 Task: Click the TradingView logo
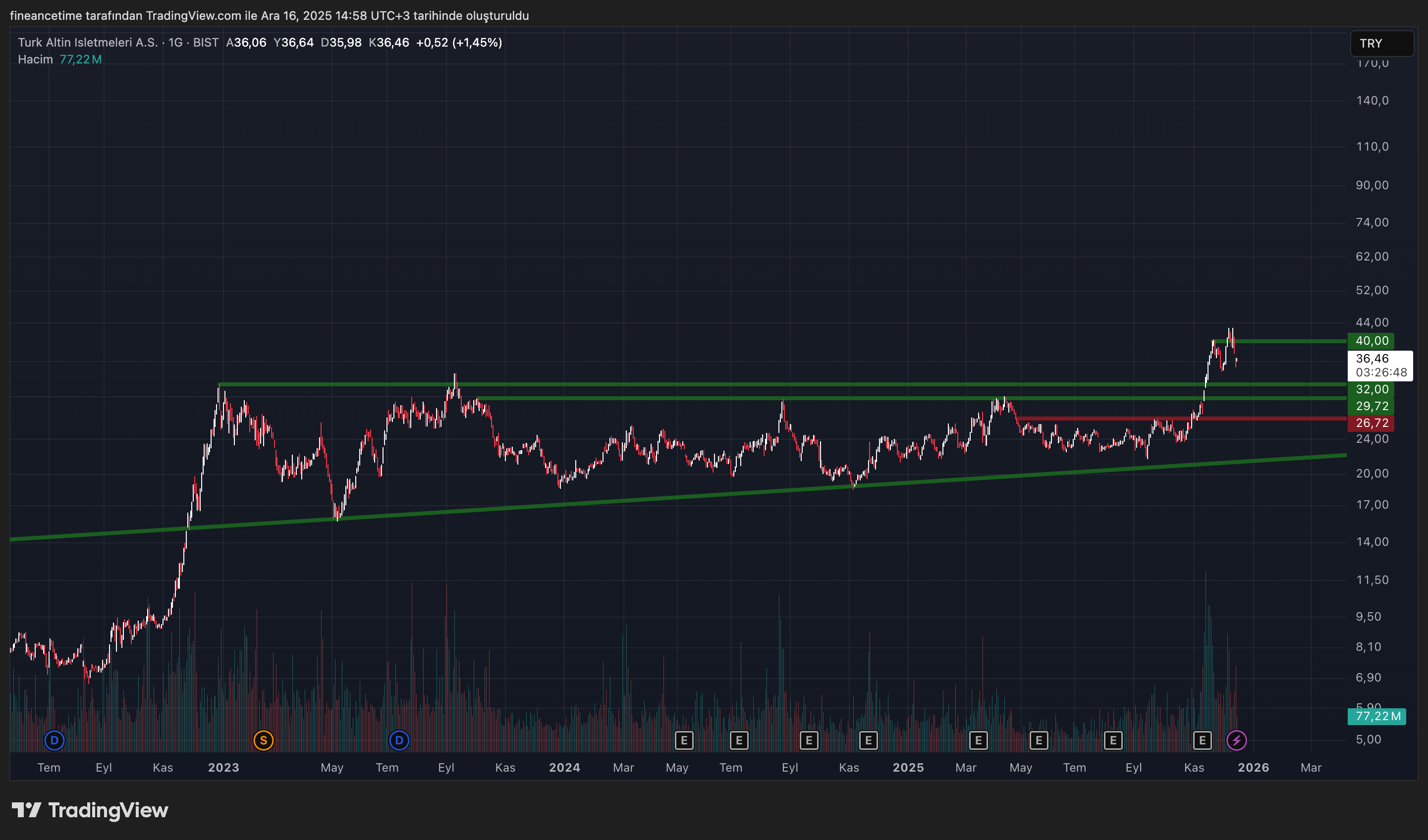pos(90,810)
